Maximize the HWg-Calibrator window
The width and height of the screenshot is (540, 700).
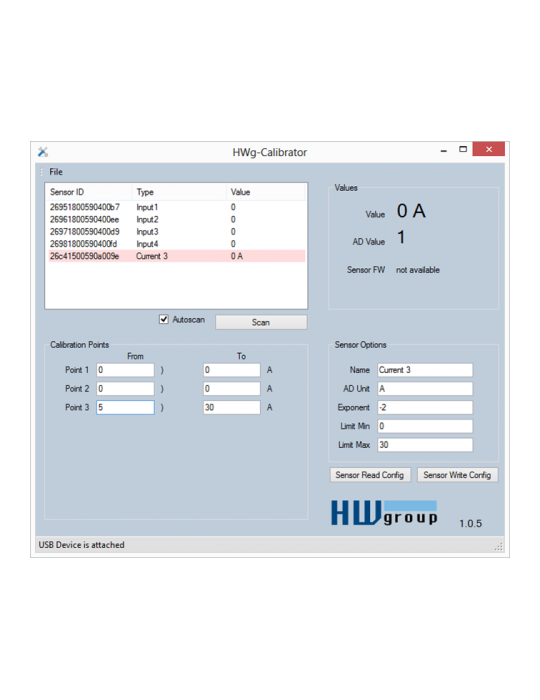pyautogui.click(x=463, y=149)
